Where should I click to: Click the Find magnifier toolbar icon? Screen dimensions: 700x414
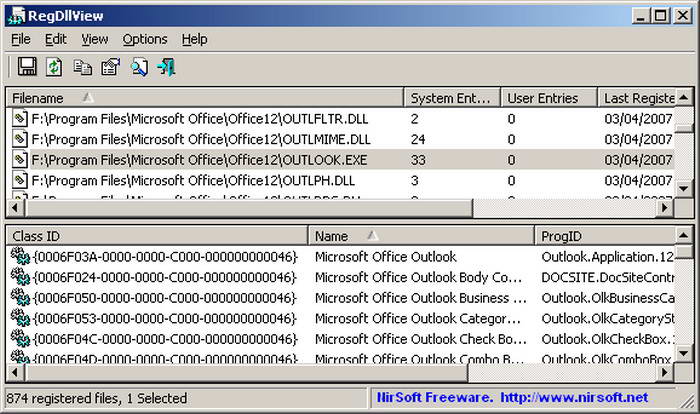[139, 67]
